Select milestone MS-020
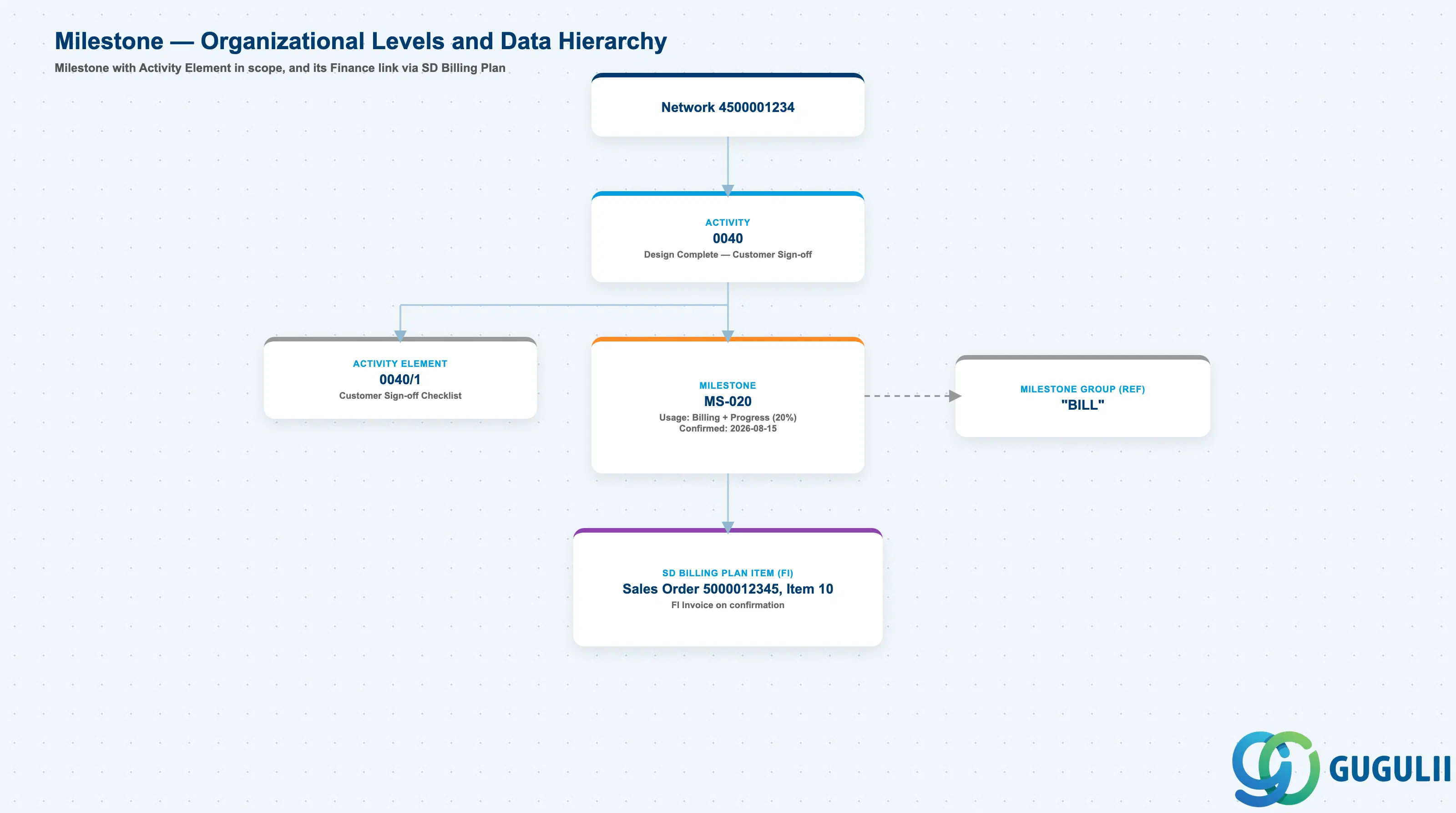The image size is (1456, 813). coord(728,401)
